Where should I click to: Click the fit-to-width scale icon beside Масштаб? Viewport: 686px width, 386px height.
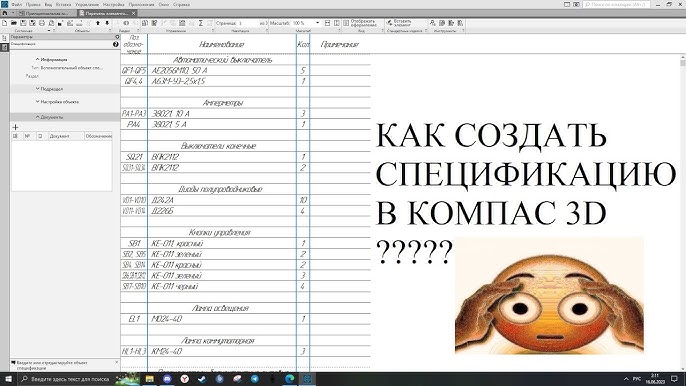tap(327, 23)
